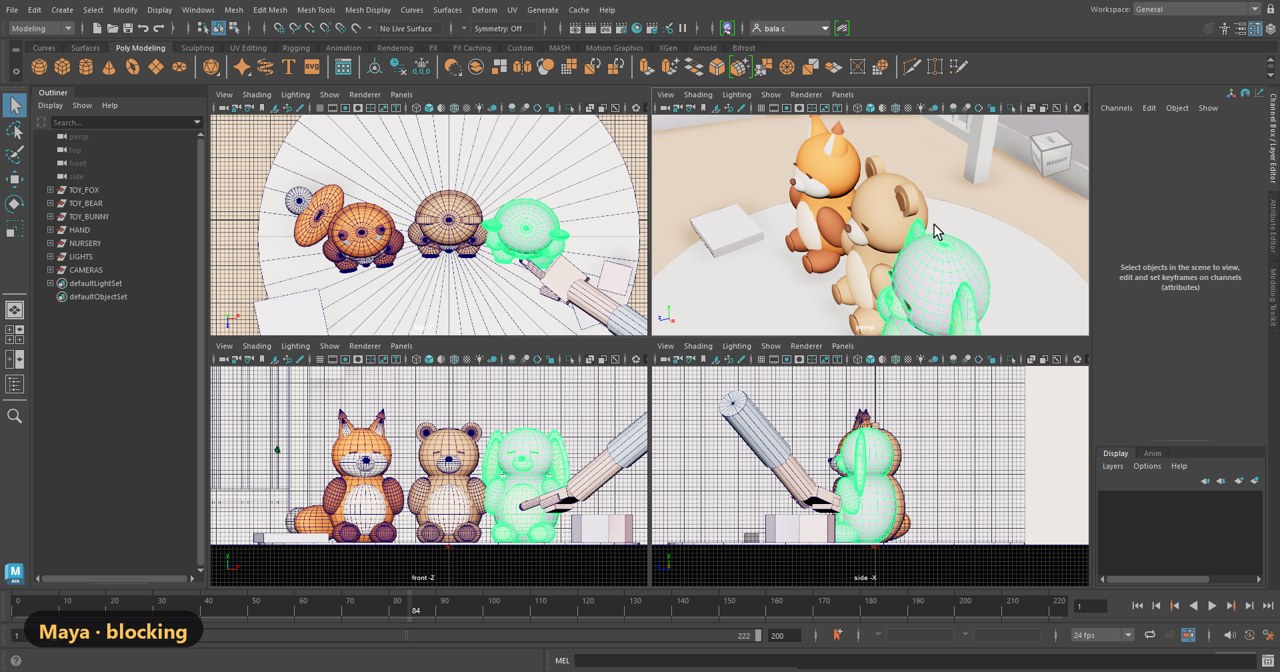Image resolution: width=1280 pixels, height=672 pixels.
Task: Open the Deform menu
Action: click(x=484, y=10)
